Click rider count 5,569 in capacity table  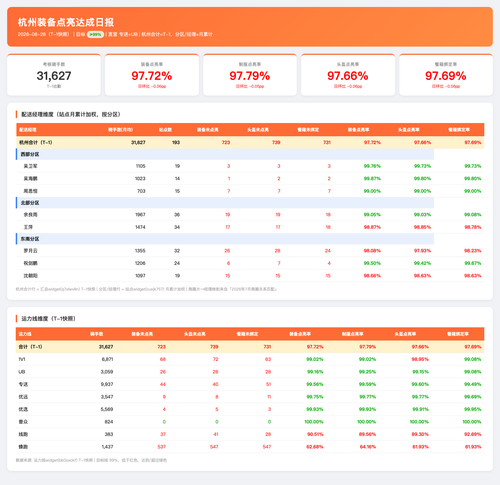(x=107, y=409)
